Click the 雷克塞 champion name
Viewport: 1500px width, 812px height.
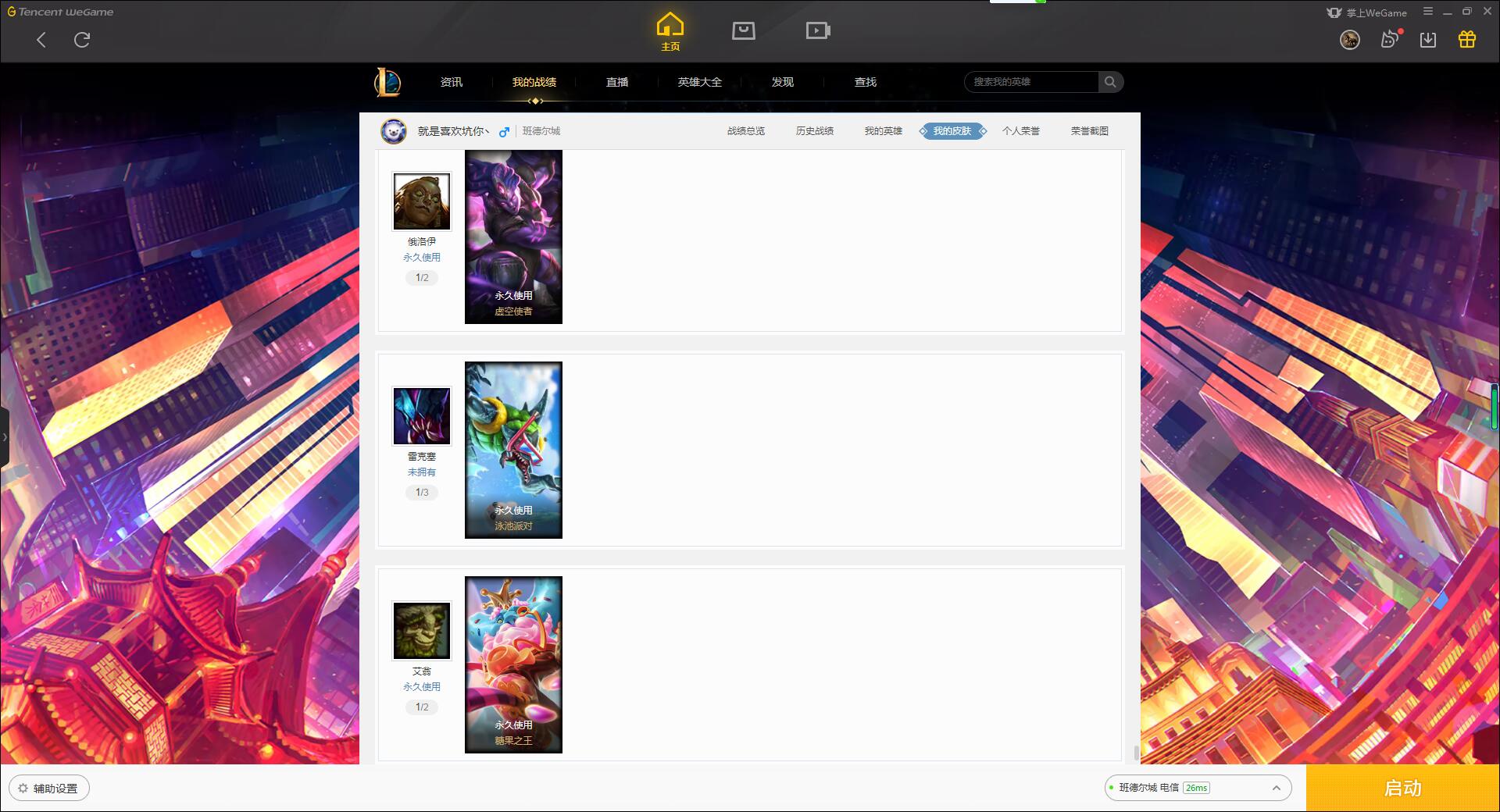422,457
